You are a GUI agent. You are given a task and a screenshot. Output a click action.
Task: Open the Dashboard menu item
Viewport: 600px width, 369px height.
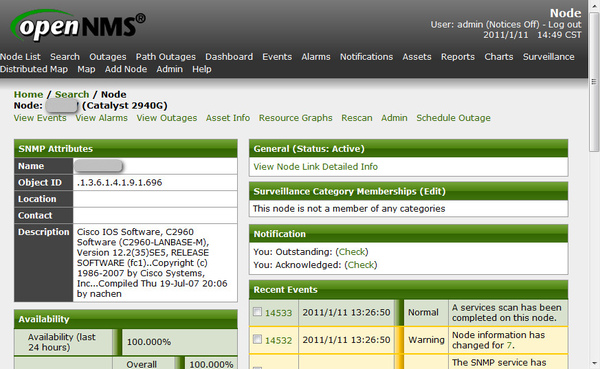(229, 57)
